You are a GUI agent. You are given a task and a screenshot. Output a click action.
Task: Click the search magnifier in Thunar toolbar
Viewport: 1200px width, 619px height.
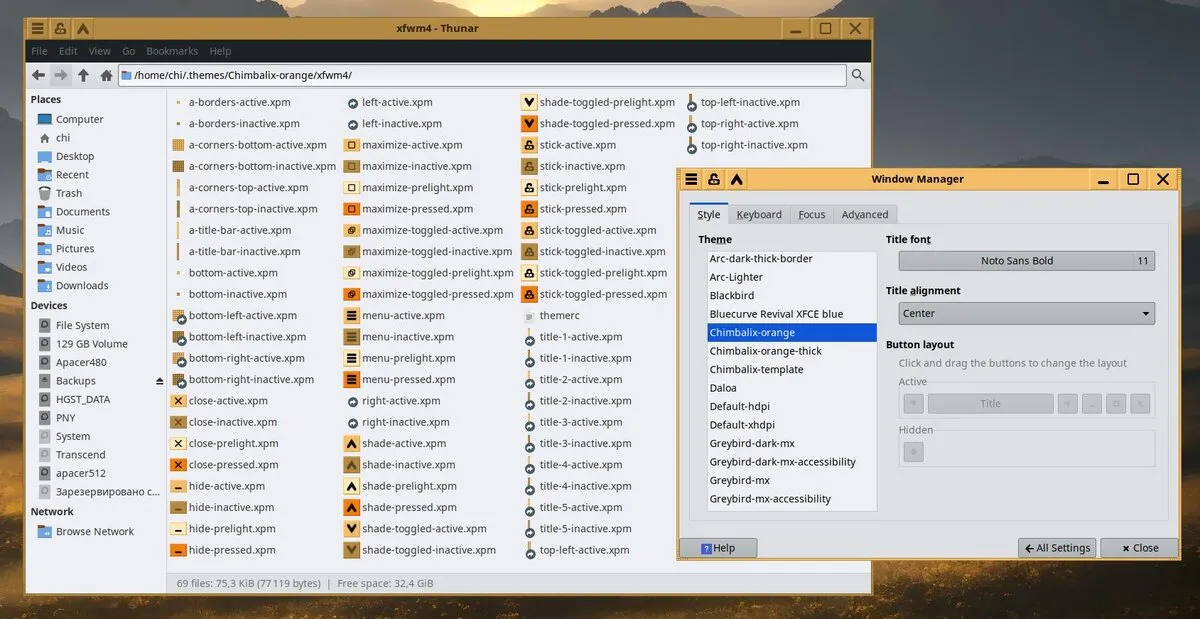(858, 75)
